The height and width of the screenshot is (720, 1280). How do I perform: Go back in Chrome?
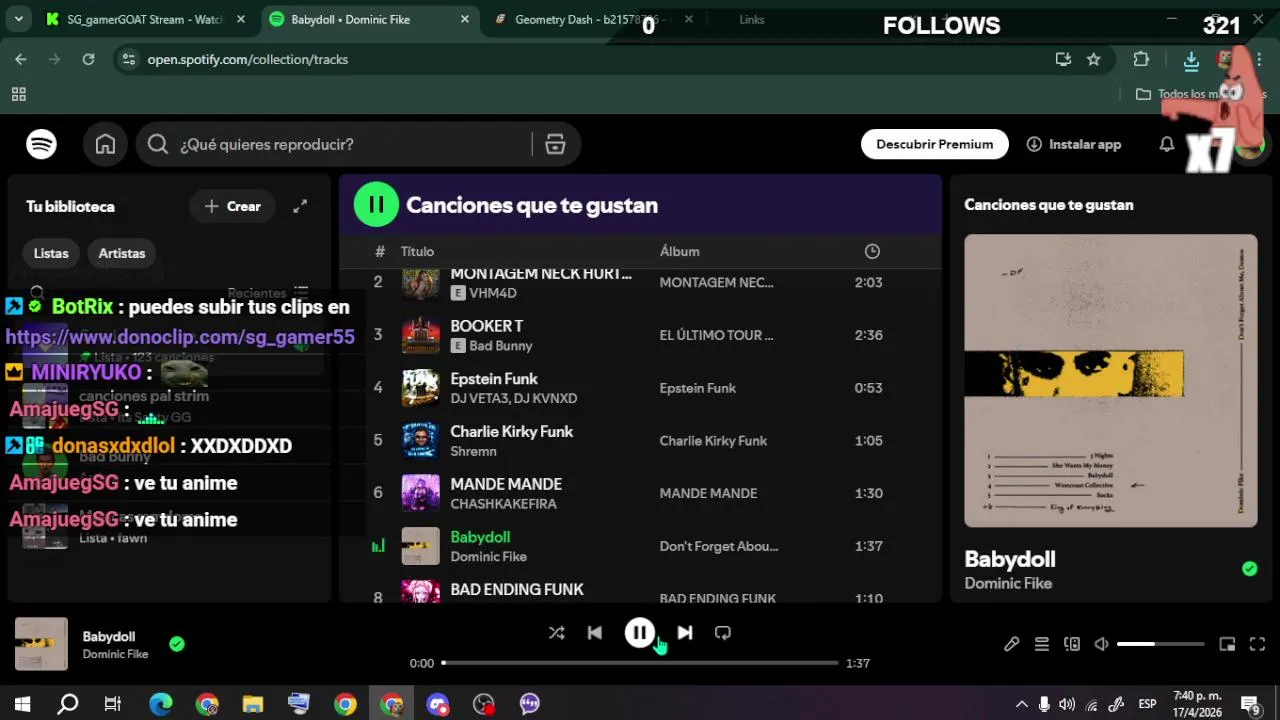click(21, 59)
